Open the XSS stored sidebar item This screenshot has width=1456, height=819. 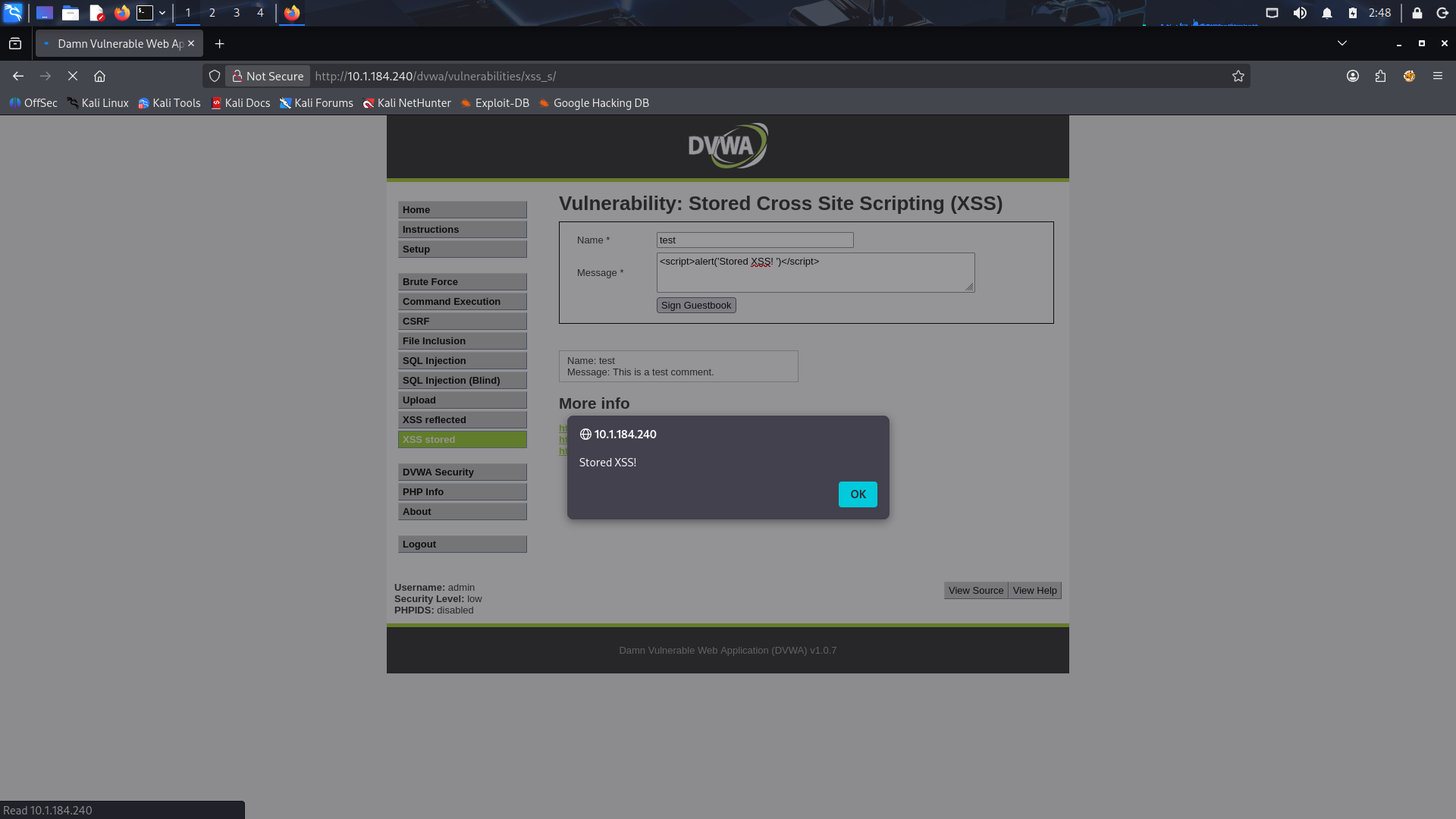463,440
